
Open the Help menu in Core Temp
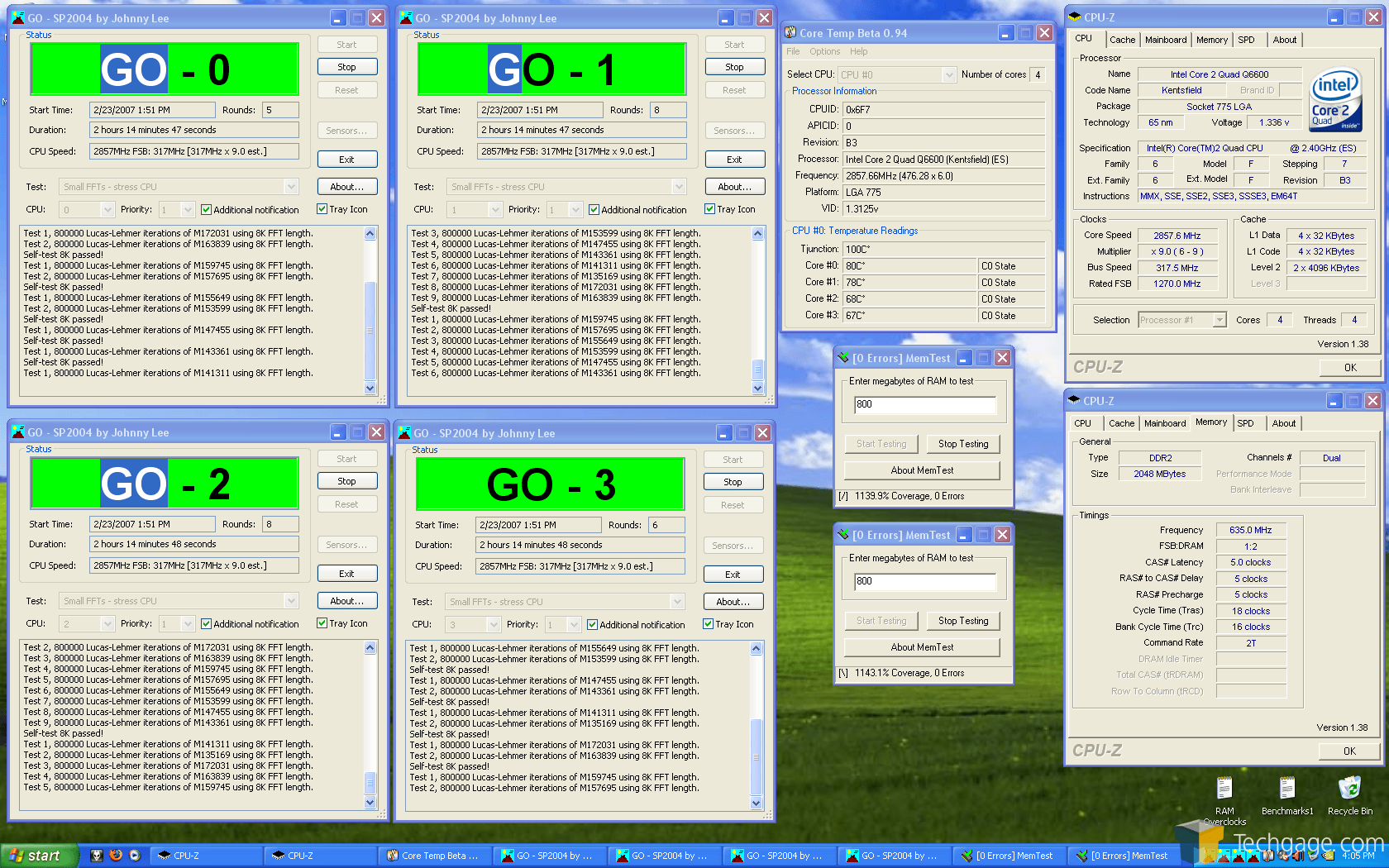click(858, 51)
